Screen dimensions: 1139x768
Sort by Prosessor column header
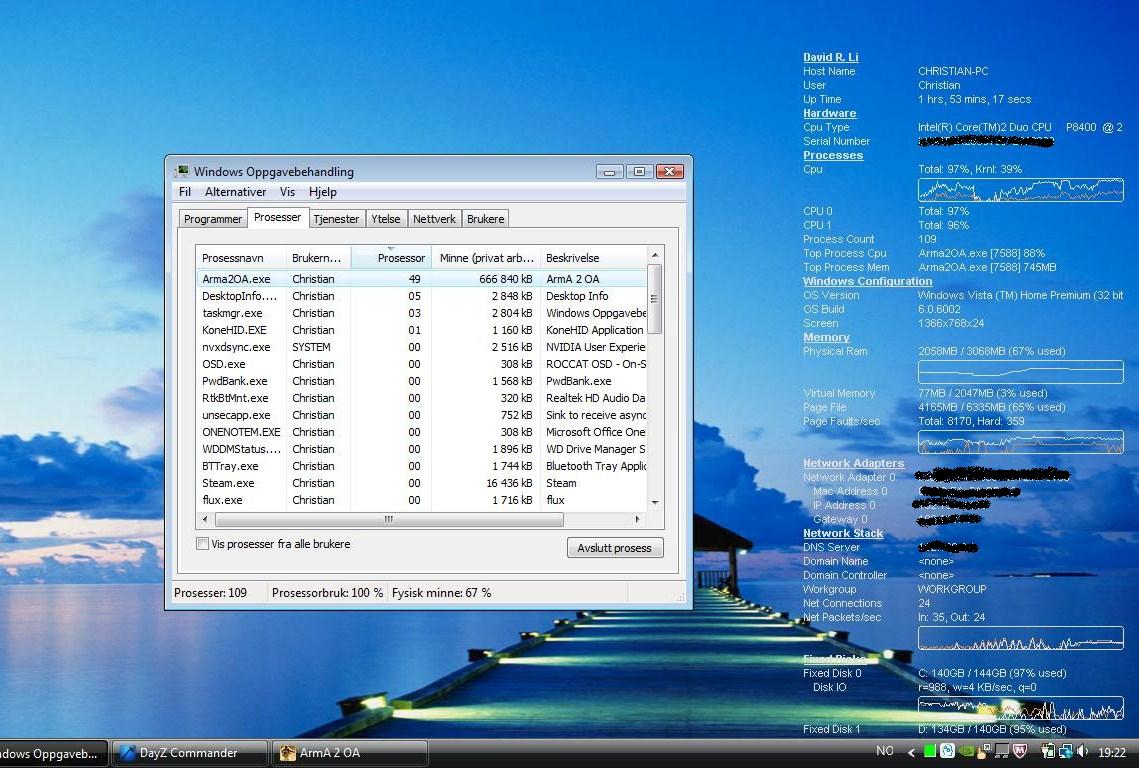click(x=392, y=258)
